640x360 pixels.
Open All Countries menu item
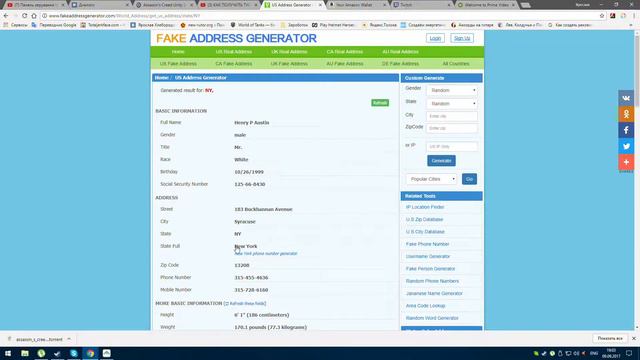pos(456,64)
